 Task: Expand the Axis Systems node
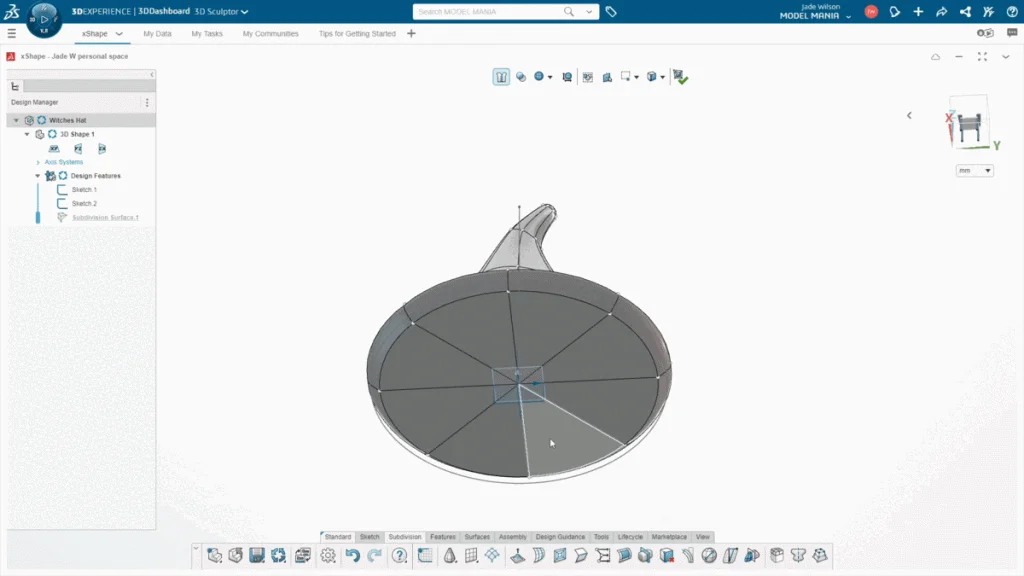(x=39, y=162)
